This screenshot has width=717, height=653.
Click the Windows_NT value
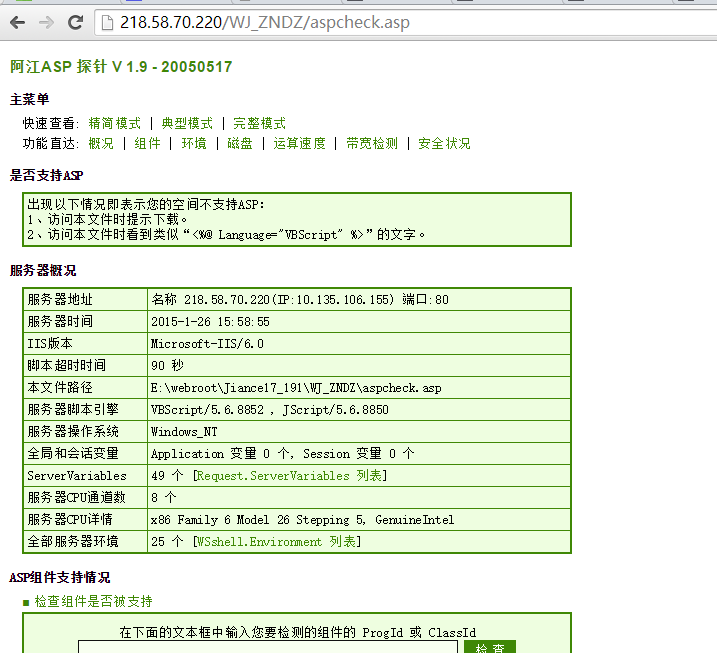tap(184, 431)
